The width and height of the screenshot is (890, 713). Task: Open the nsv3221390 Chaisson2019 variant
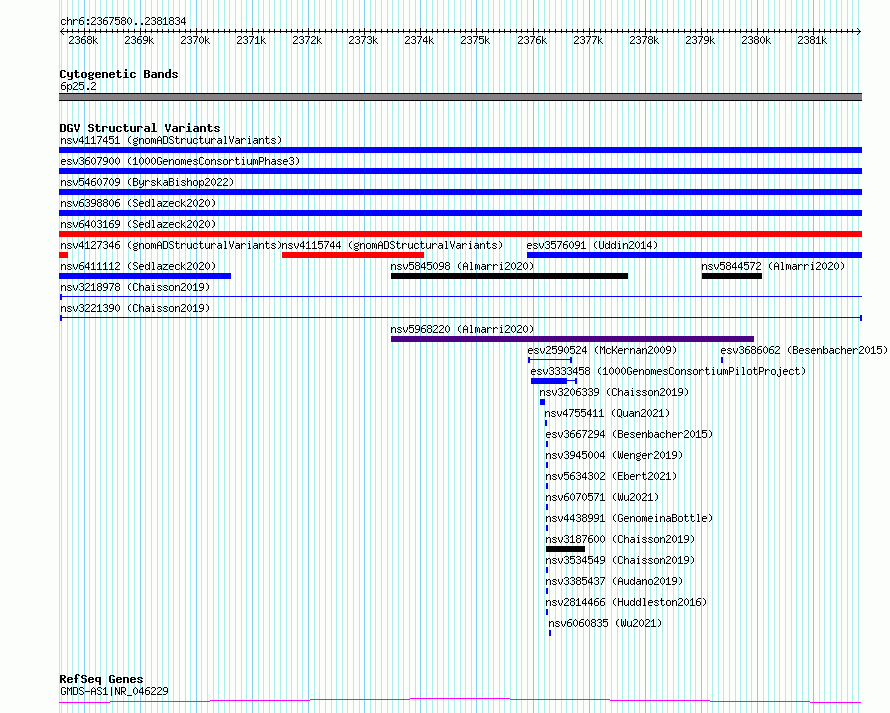pyautogui.click(x=135, y=308)
